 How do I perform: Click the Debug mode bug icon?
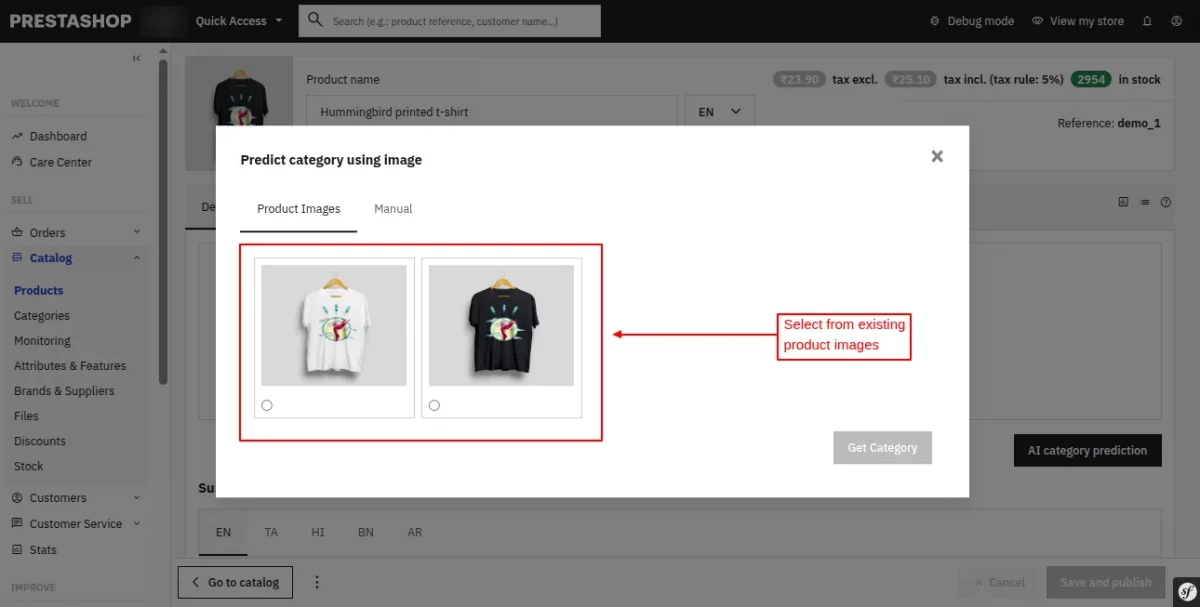(934, 20)
